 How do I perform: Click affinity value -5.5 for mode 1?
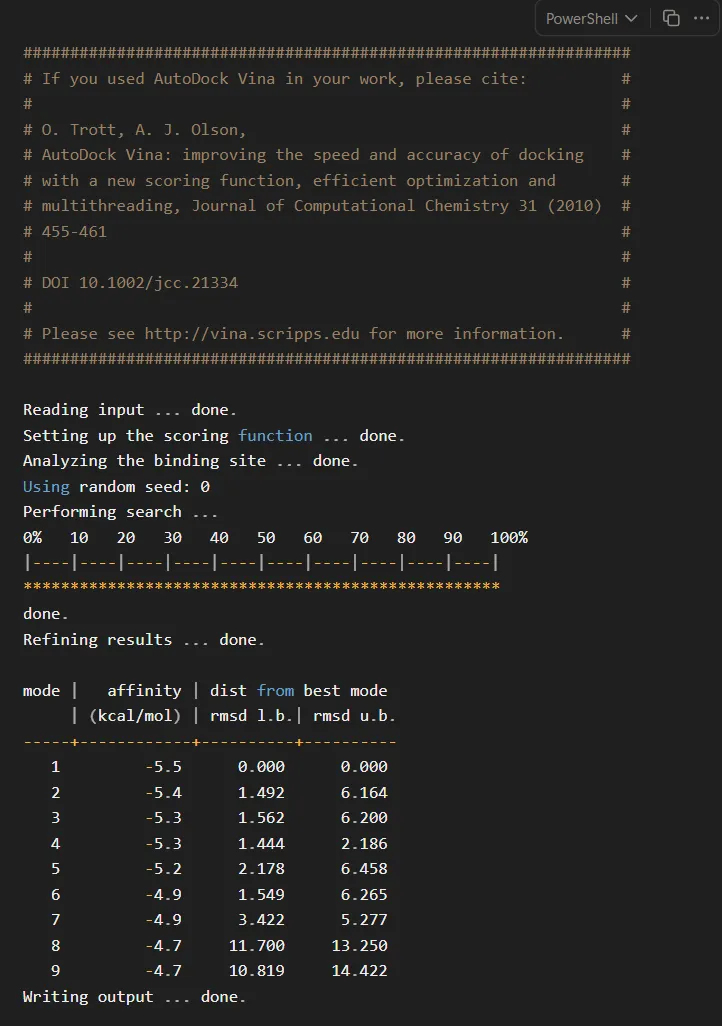pyautogui.click(x=163, y=766)
